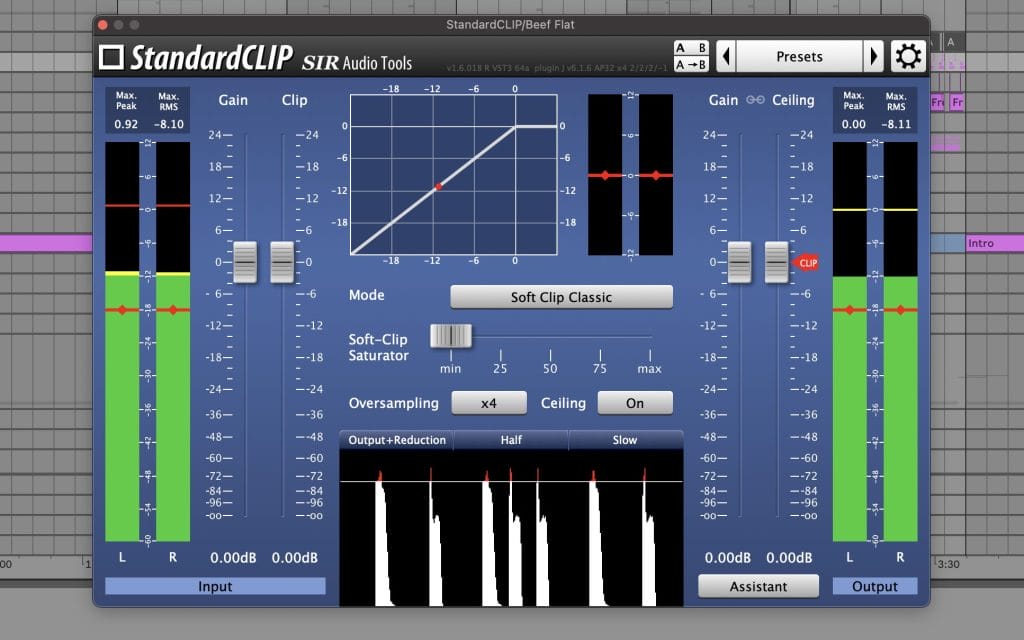The image size is (1024, 640).
Task: Toggle the Ceiling On button
Action: point(635,403)
